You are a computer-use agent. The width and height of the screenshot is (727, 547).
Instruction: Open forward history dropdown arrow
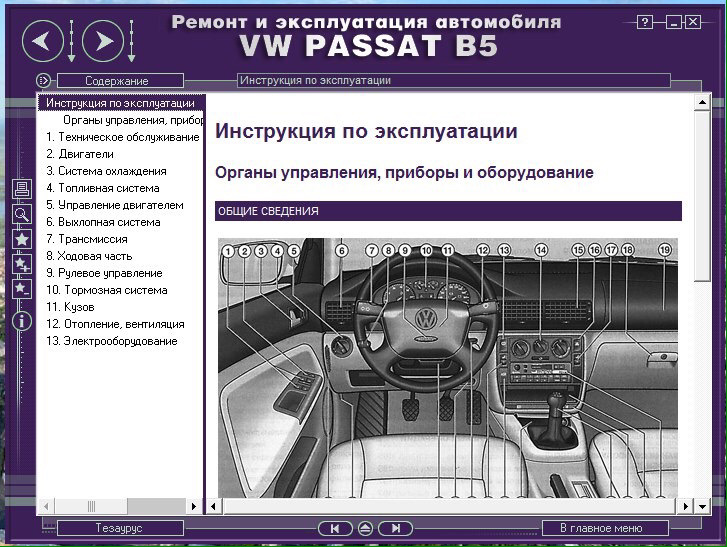pyautogui.click(x=132, y=41)
